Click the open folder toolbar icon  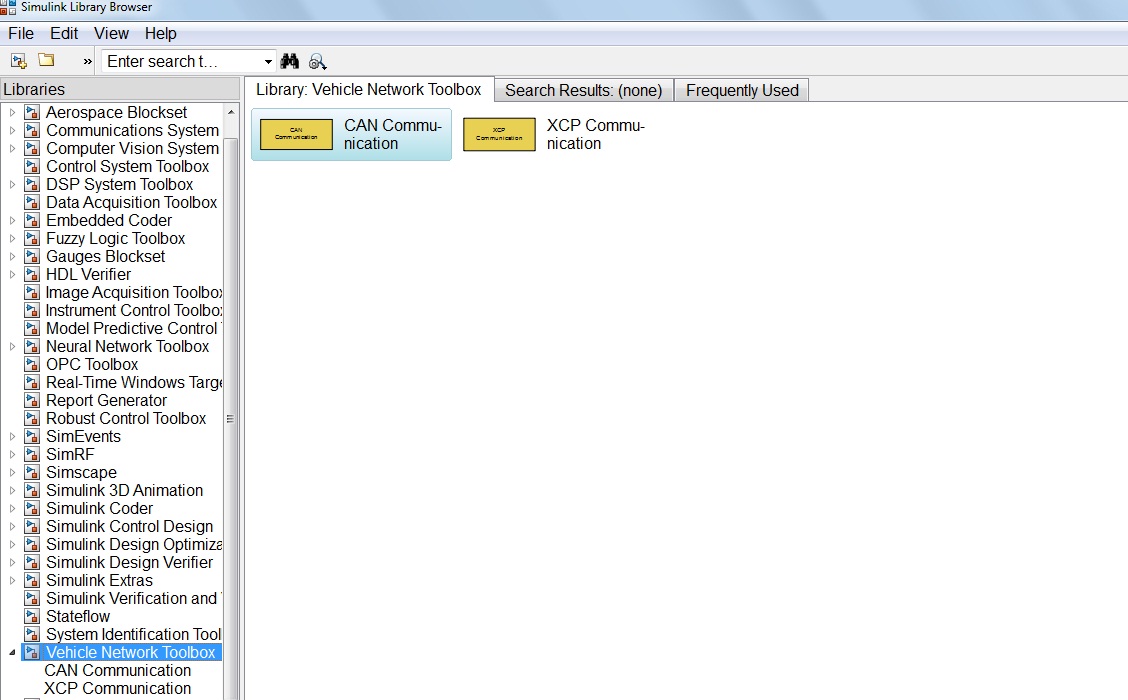[x=46, y=61]
